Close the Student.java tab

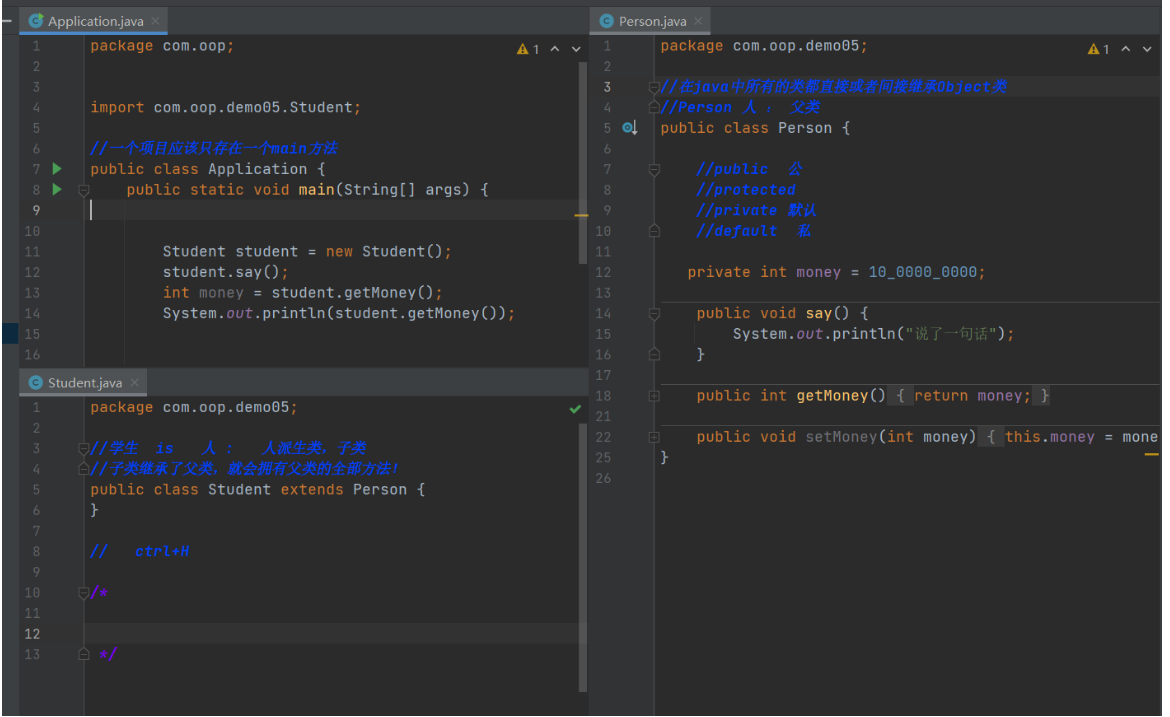(x=134, y=383)
